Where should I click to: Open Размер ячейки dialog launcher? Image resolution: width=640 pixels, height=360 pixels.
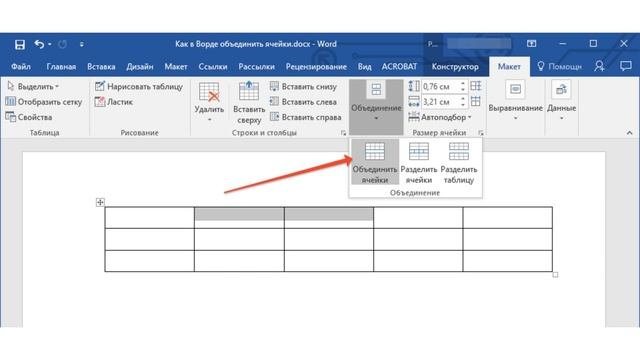tap(481, 133)
